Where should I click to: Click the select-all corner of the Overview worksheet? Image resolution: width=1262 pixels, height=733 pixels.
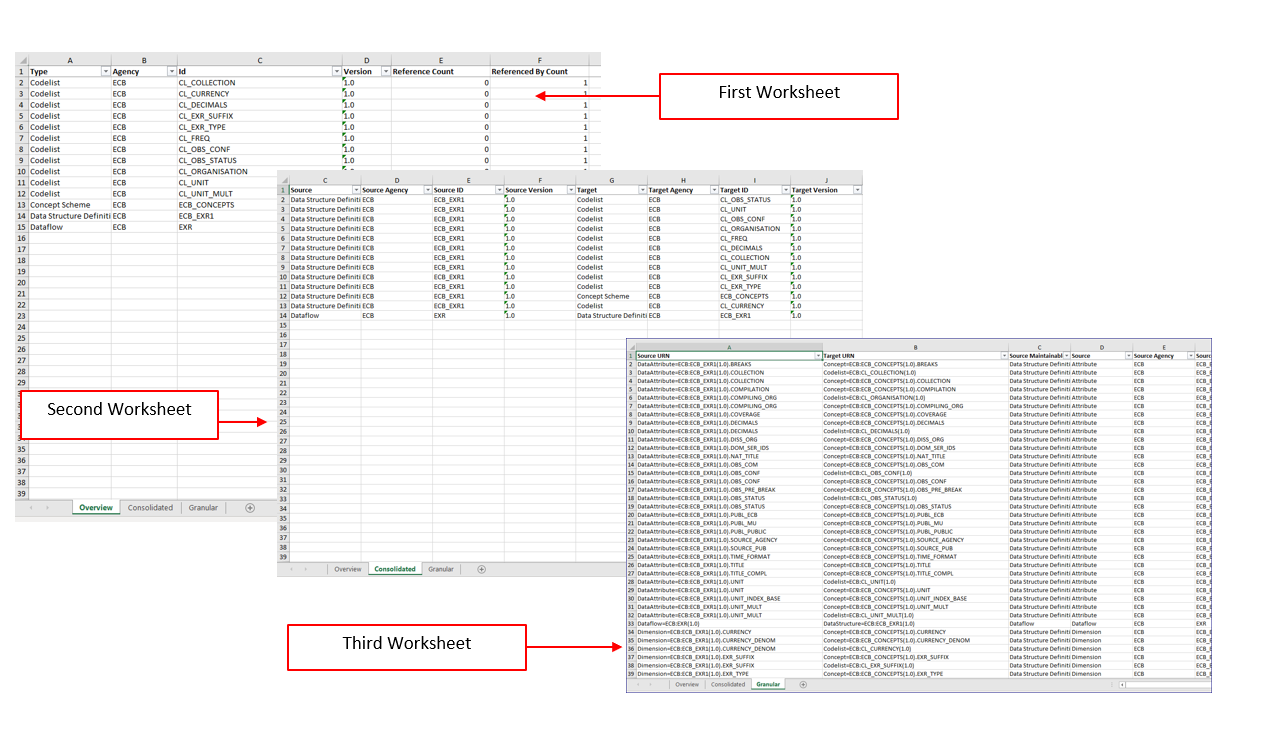click(22, 61)
